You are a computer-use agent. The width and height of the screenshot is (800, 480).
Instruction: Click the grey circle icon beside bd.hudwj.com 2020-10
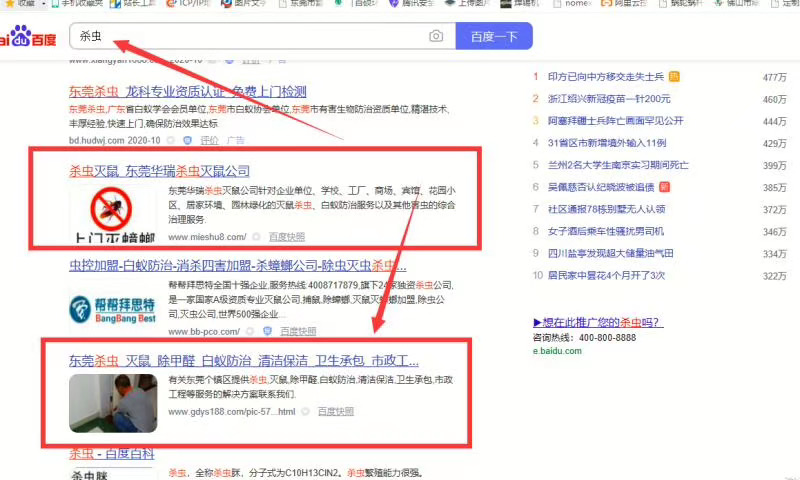point(170,140)
